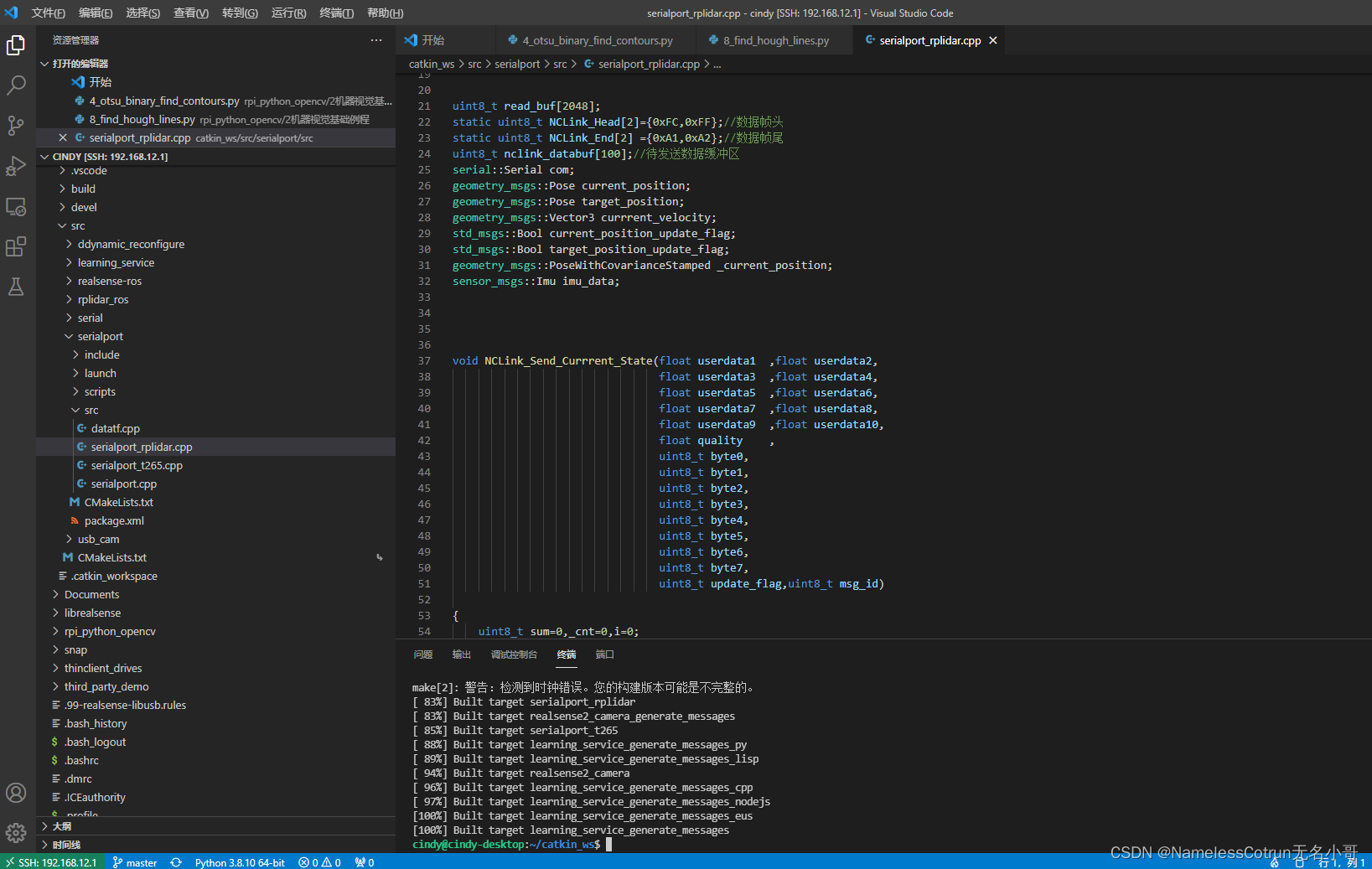Open the Testing flask icon

point(16,287)
